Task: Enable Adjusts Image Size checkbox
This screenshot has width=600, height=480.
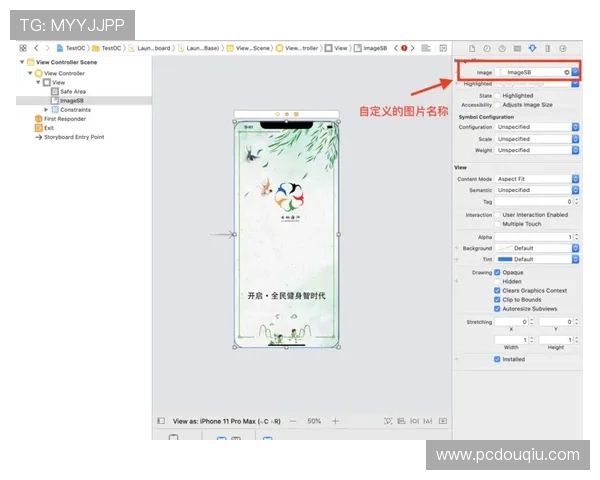Action: (x=497, y=105)
